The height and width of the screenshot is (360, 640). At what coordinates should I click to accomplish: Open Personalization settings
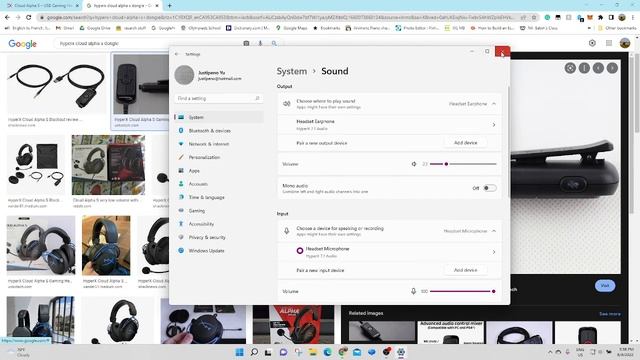[219, 157]
